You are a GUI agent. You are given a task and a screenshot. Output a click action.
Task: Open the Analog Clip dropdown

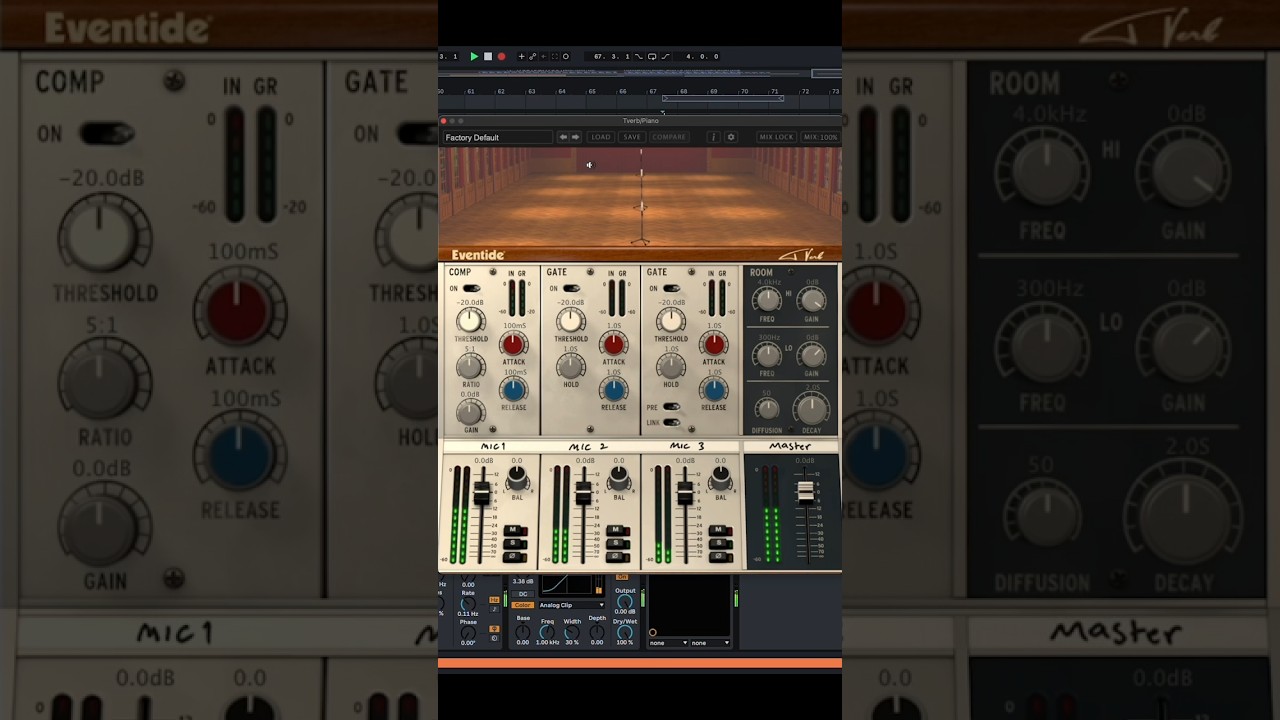(x=571, y=605)
